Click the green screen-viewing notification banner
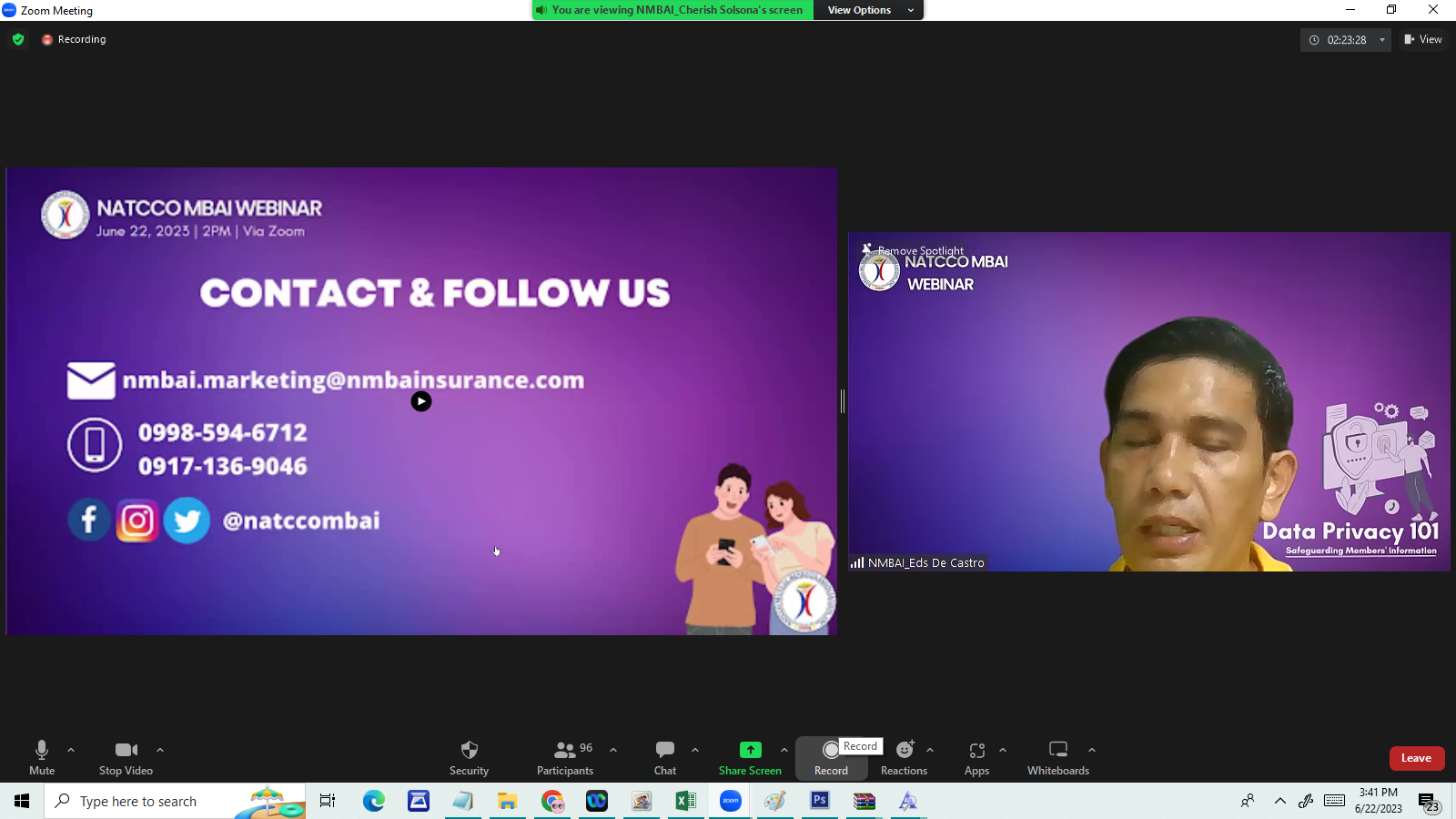Viewport: 1456px width, 819px height. point(672,10)
